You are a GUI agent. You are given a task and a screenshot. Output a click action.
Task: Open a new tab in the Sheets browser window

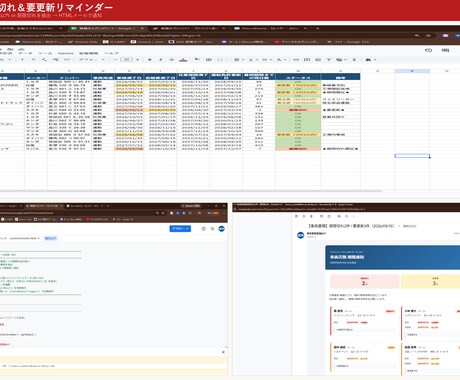[x=317, y=29]
